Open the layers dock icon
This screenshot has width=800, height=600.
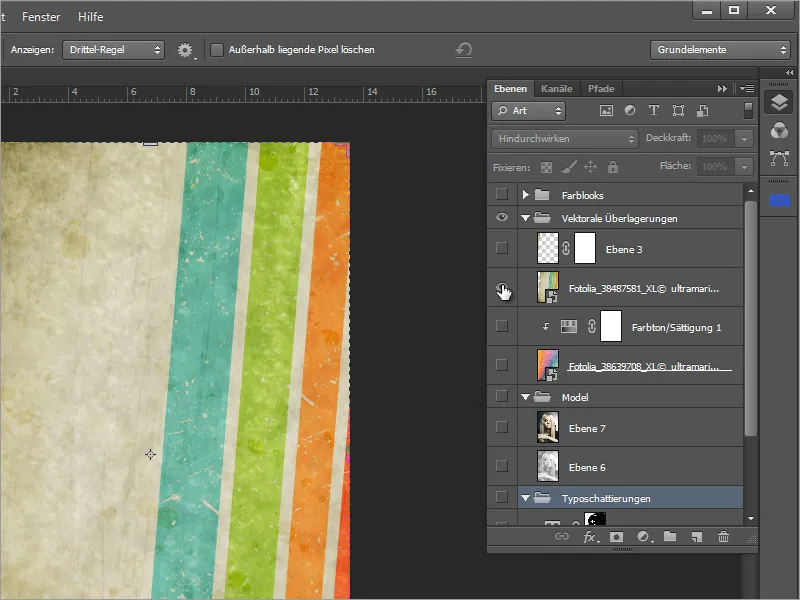(x=779, y=103)
